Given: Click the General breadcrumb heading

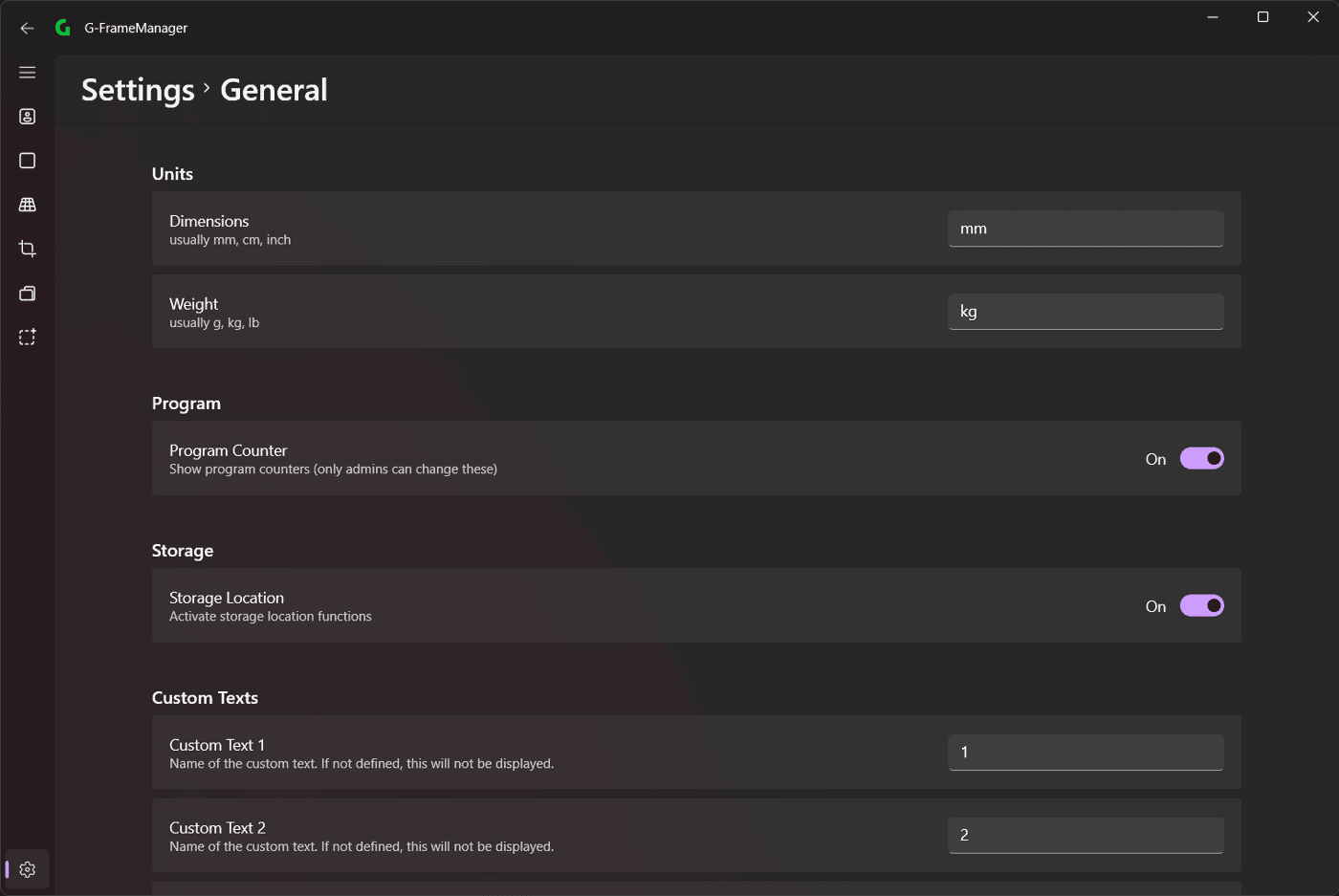Looking at the screenshot, I should click(274, 90).
